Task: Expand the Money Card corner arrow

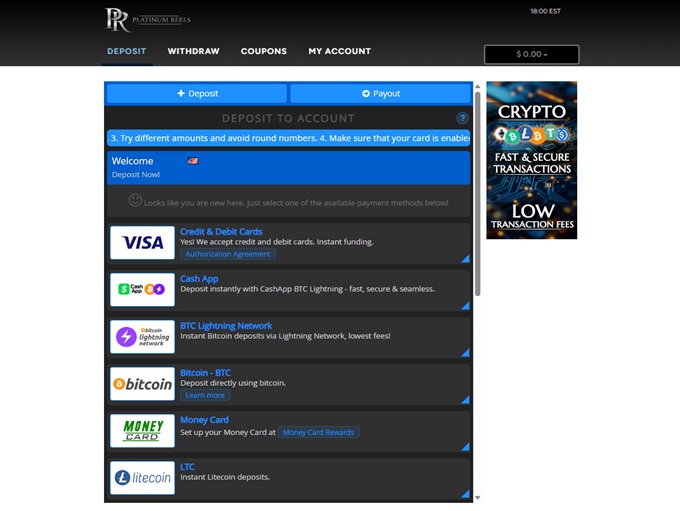Action: [465, 447]
